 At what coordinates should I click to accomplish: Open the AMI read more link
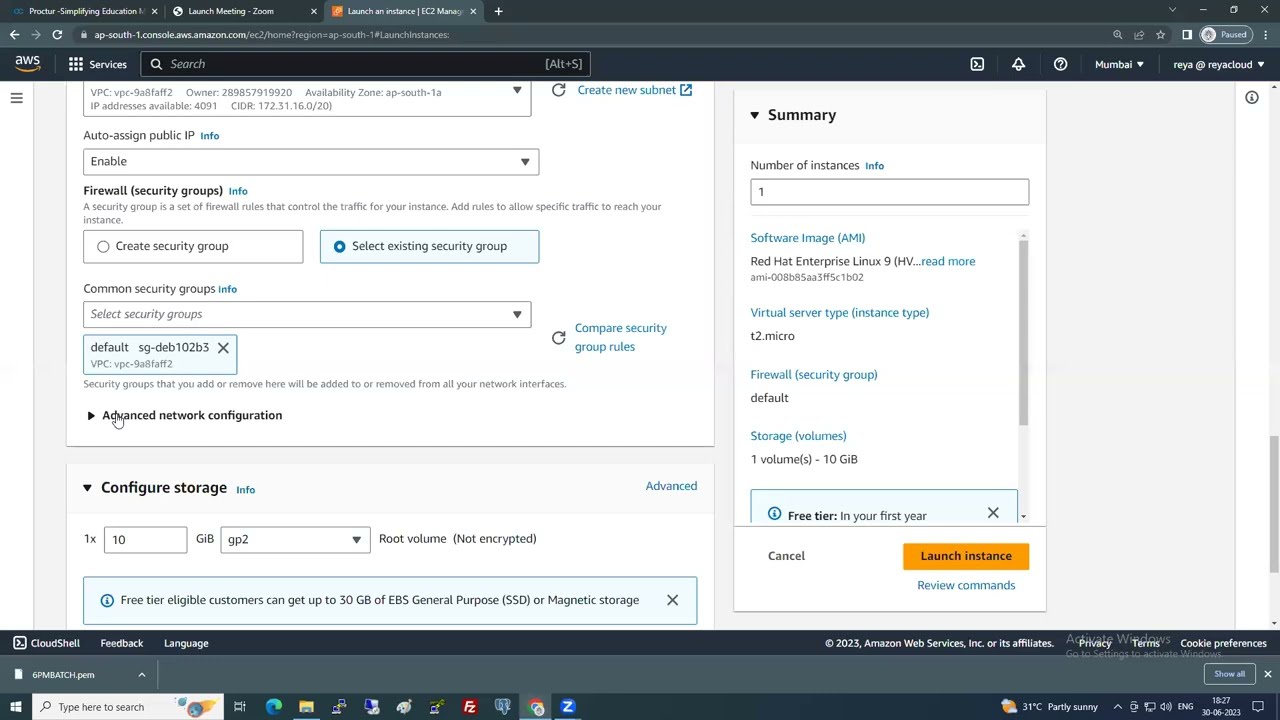pyautogui.click(x=948, y=261)
